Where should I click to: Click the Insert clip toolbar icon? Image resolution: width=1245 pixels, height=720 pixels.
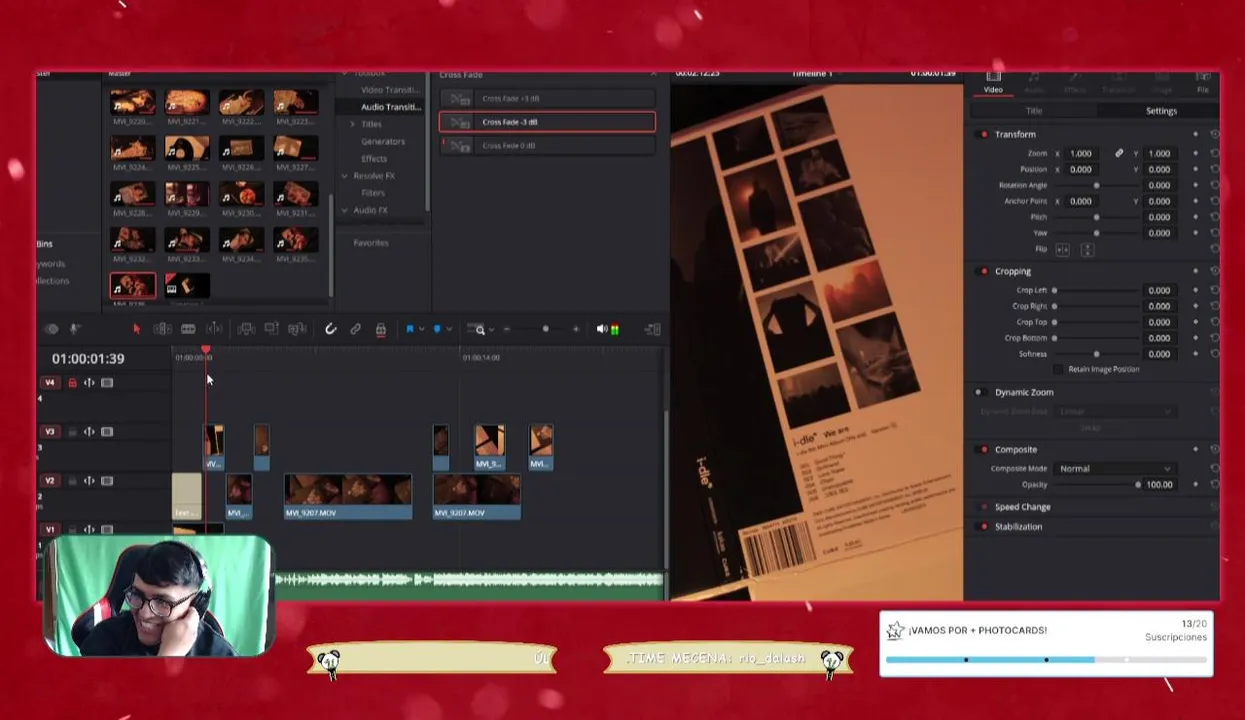[x=246, y=329]
